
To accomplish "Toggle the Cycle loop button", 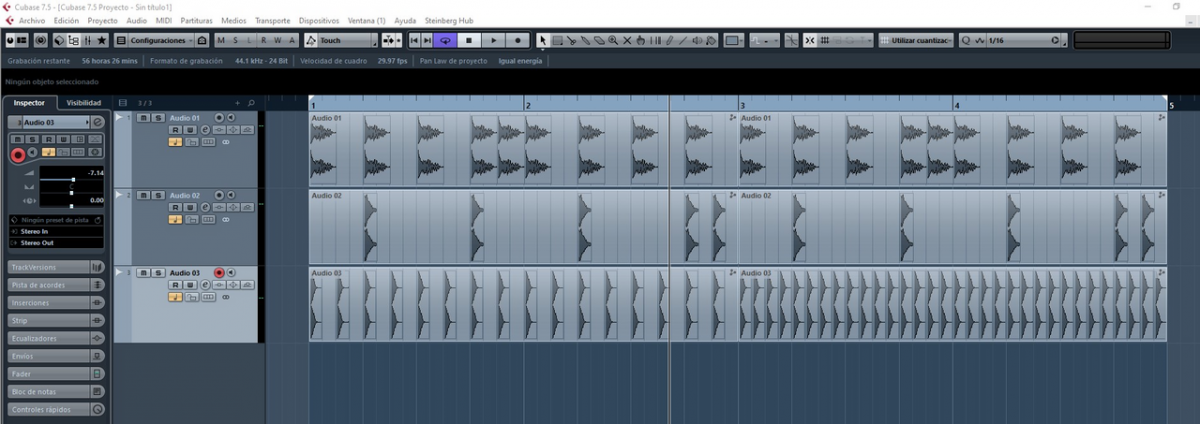I will tap(445, 41).
